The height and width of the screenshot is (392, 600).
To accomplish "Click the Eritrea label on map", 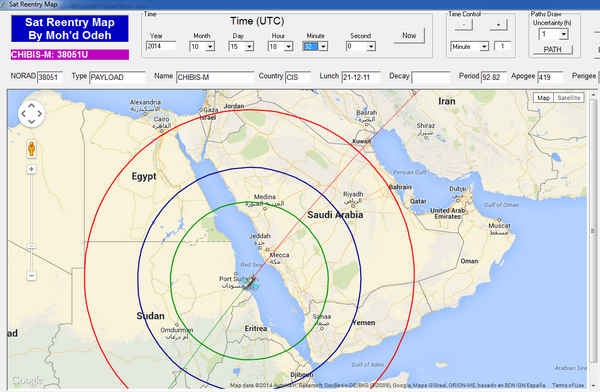I will tap(256, 328).
